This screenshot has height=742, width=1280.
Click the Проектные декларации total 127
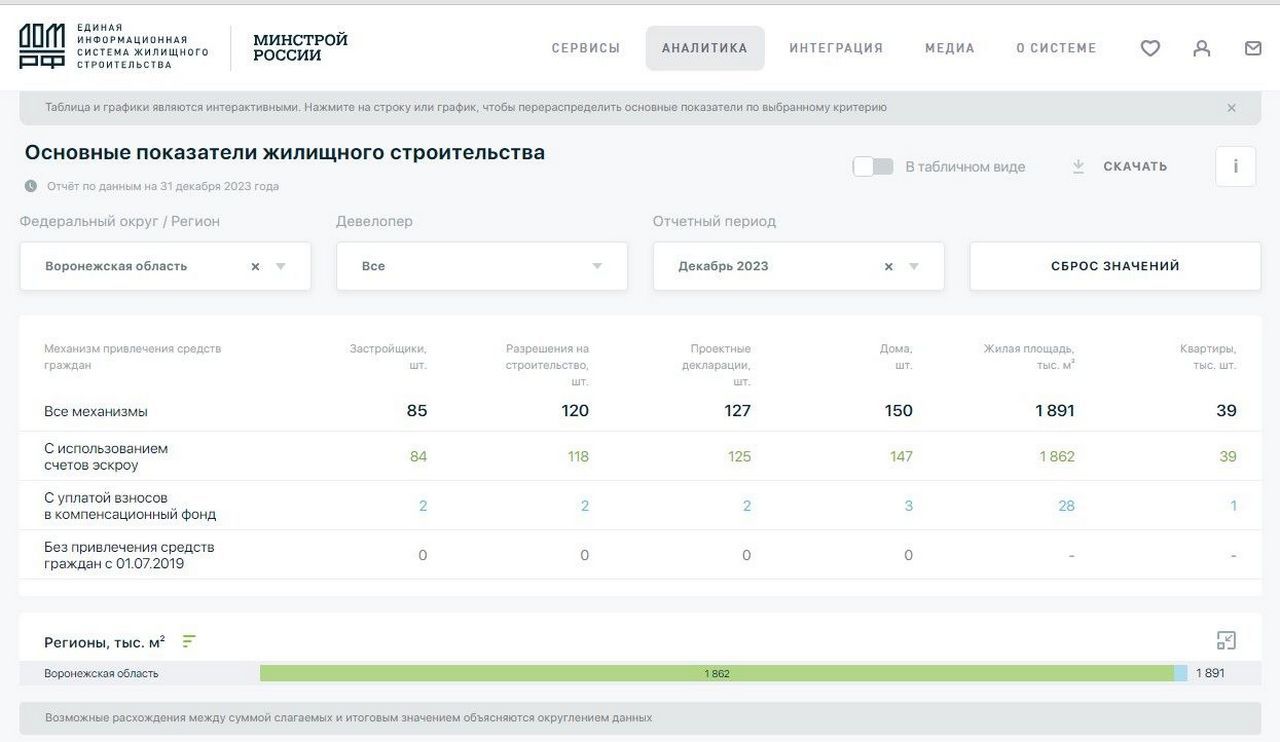(737, 411)
